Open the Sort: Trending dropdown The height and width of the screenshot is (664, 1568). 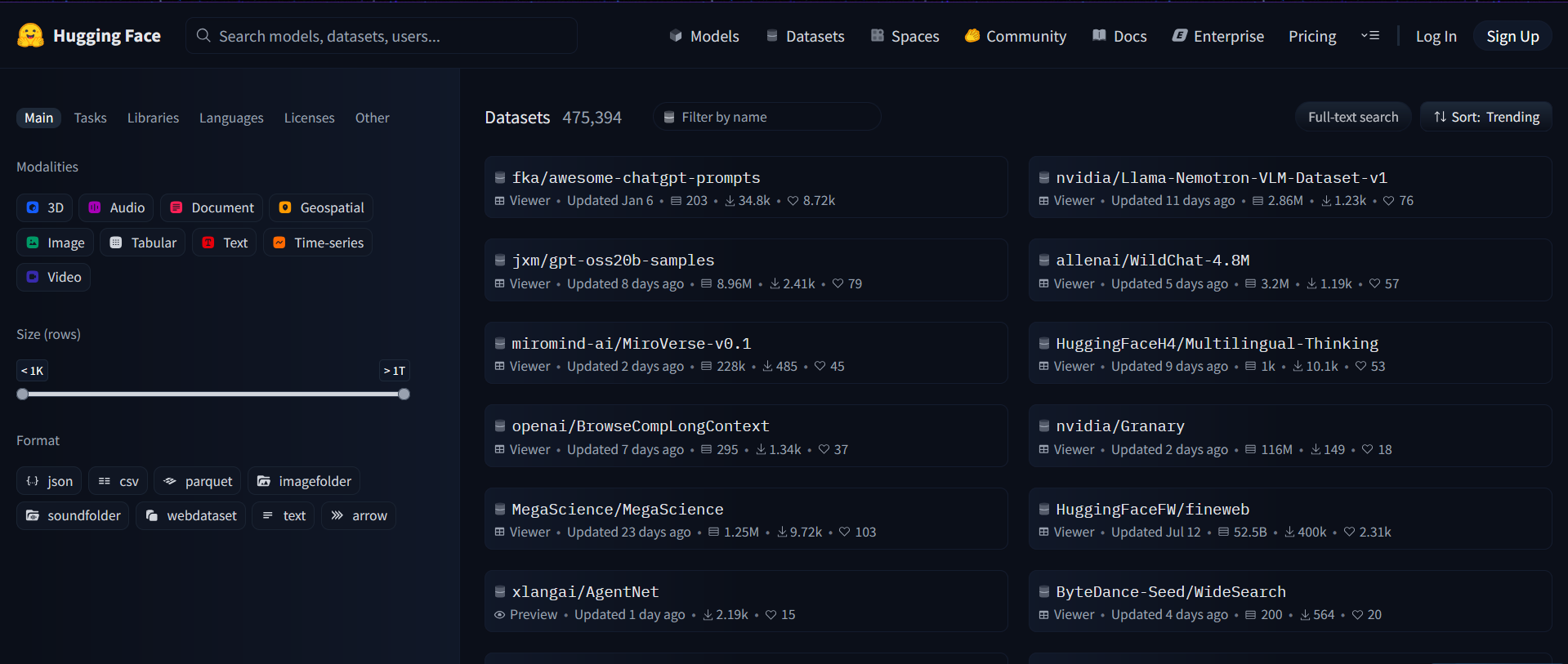tap(1486, 117)
